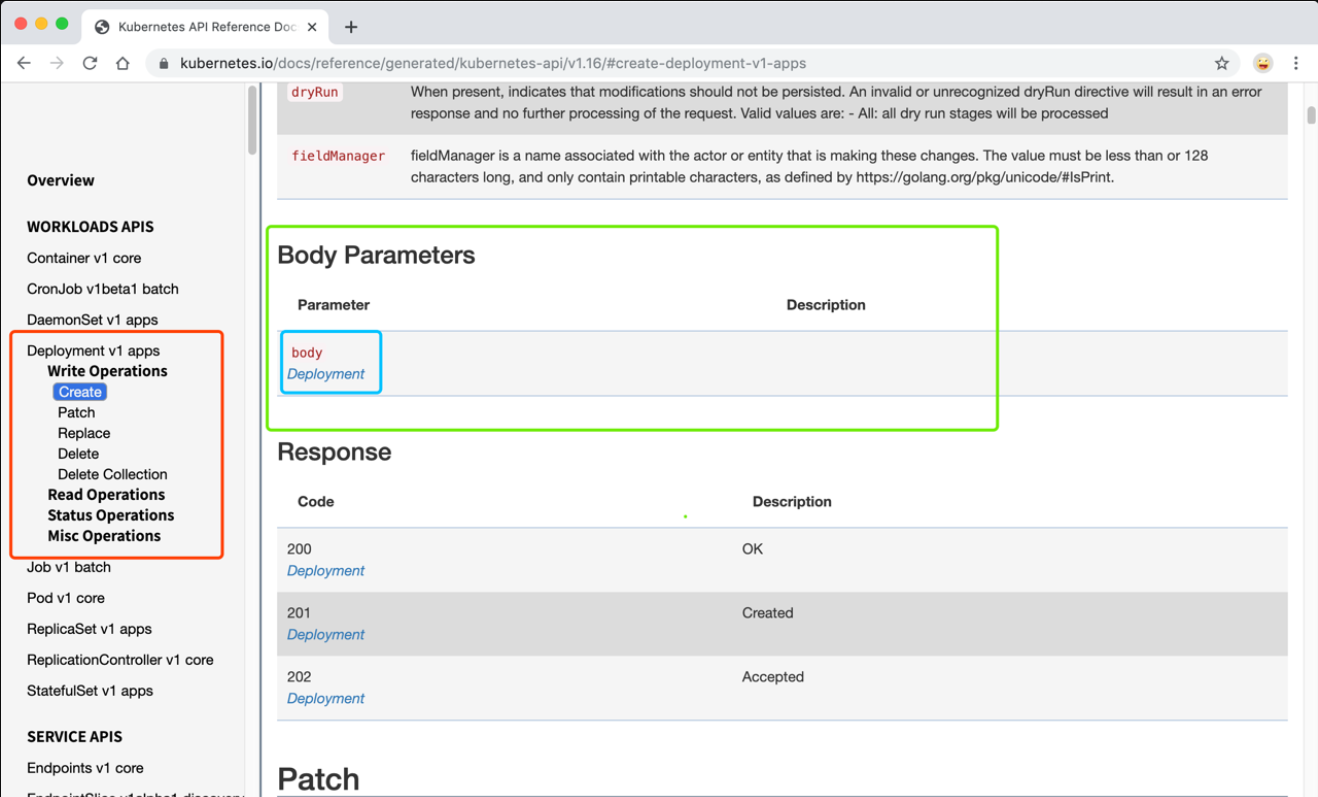The height and width of the screenshot is (797, 1318).
Task: Open Deployment v1 apps in sidebar
Action: pyautogui.click(x=93, y=351)
